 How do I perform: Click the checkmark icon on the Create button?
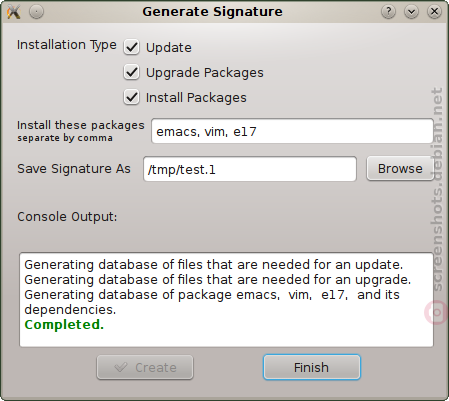tap(121, 367)
